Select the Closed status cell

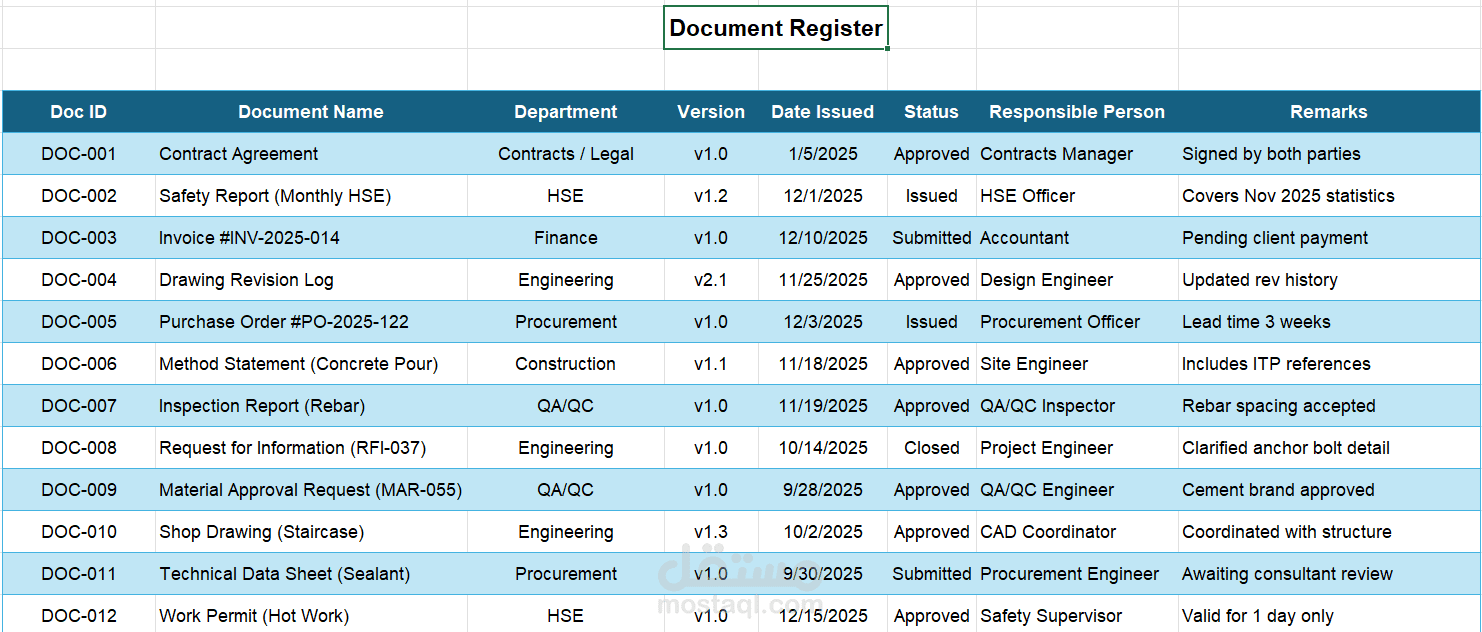point(932,448)
